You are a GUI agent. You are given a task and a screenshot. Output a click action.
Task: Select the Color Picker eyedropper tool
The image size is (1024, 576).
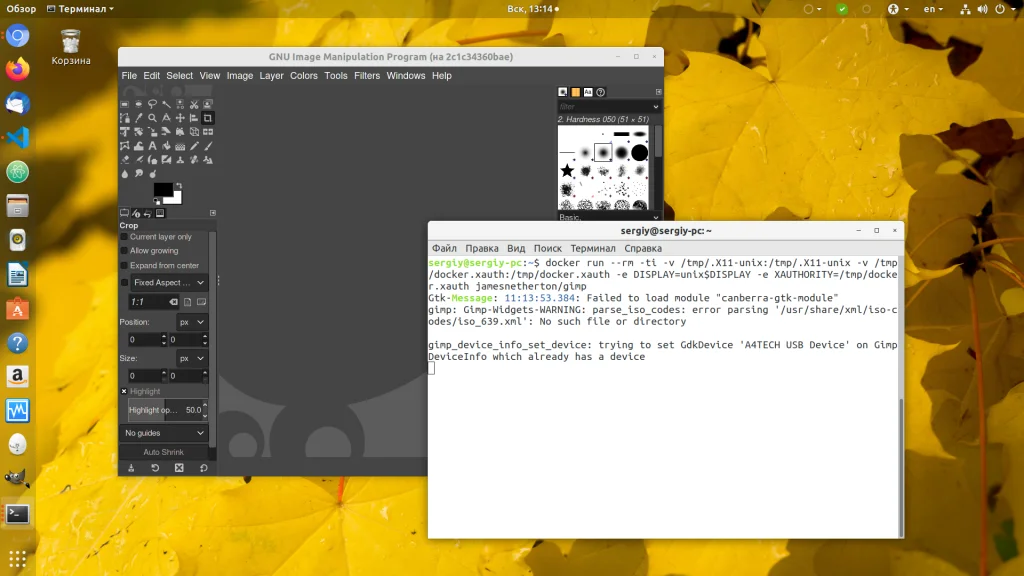pyautogui.click(x=138, y=118)
